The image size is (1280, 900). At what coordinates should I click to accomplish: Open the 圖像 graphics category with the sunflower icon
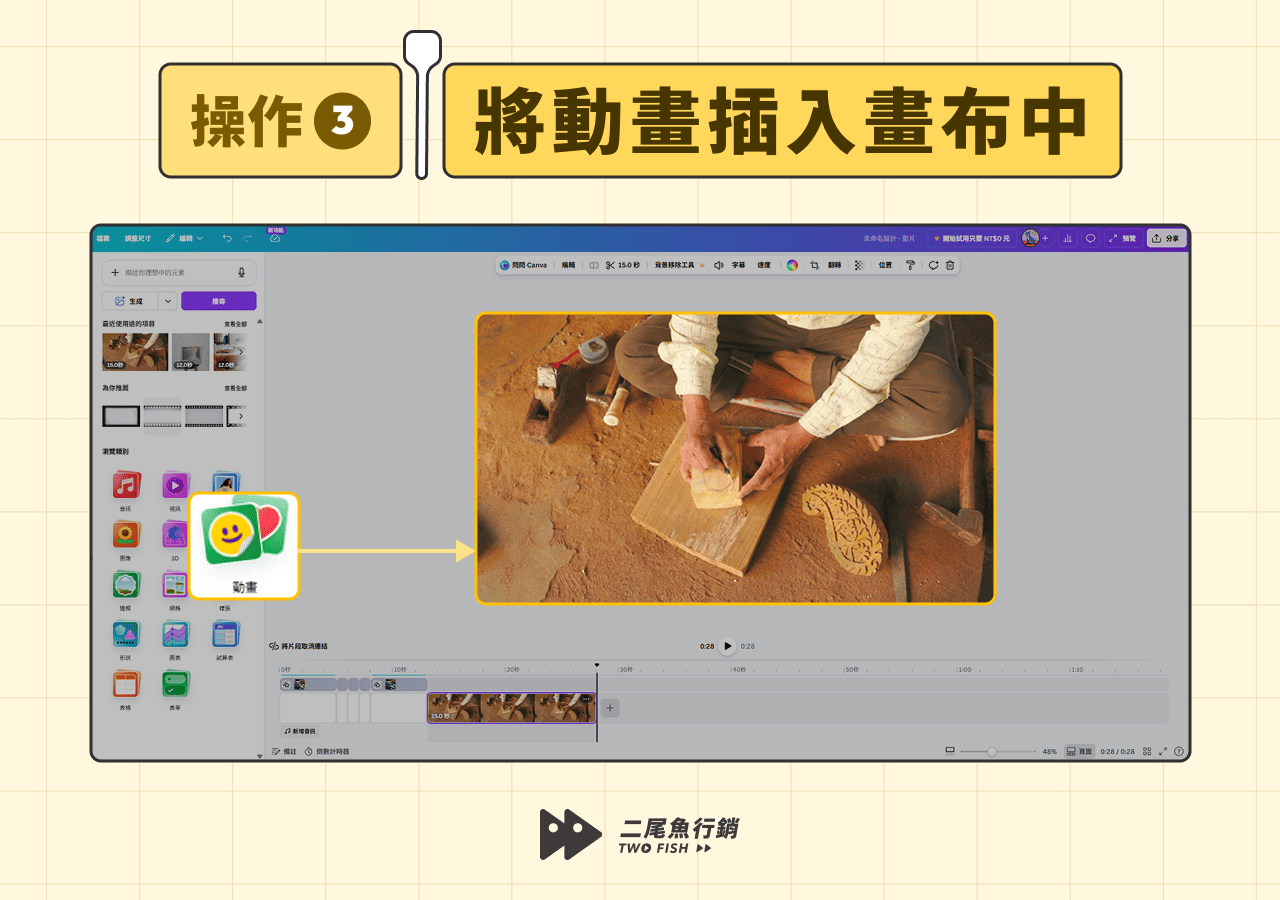tap(126, 535)
